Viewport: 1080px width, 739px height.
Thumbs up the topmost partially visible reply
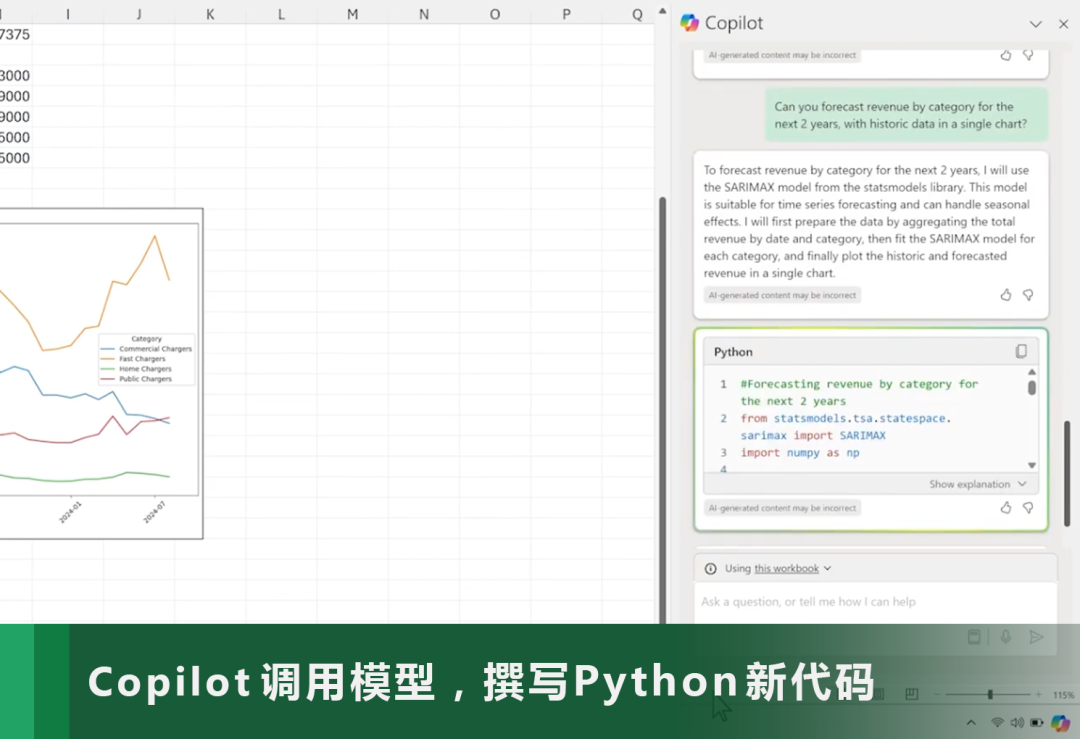pos(1006,55)
